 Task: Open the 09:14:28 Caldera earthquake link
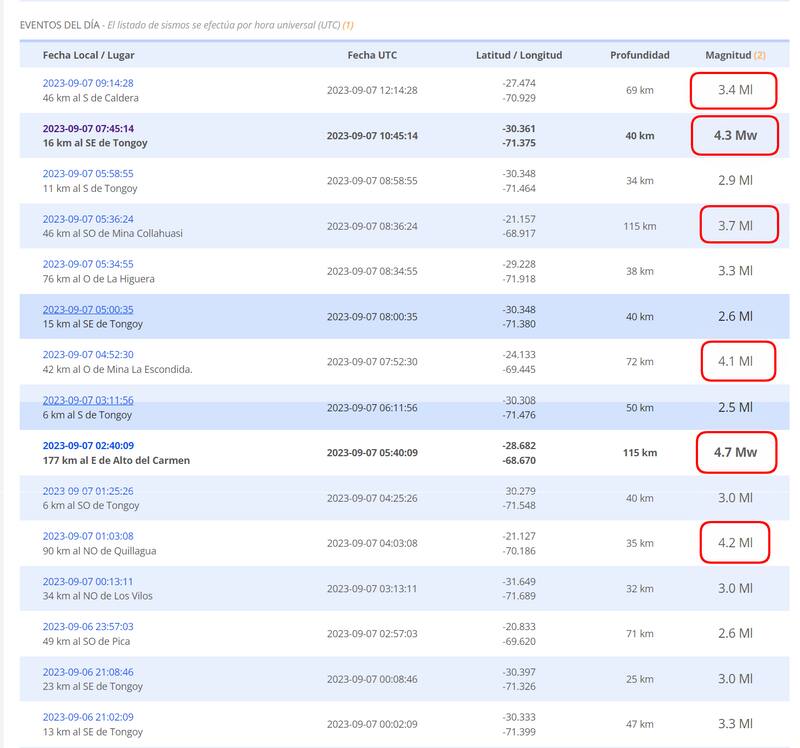[88, 83]
